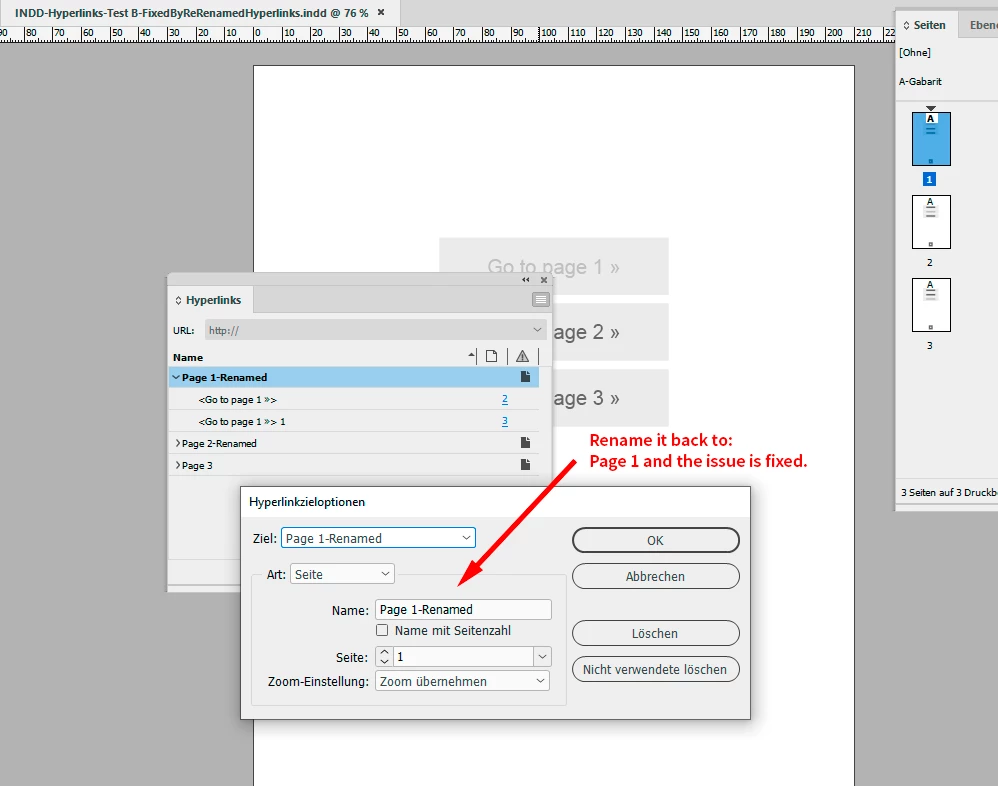Select the page 3 thumbnail in Seiten panel
The image size is (998, 786).
[x=931, y=304]
